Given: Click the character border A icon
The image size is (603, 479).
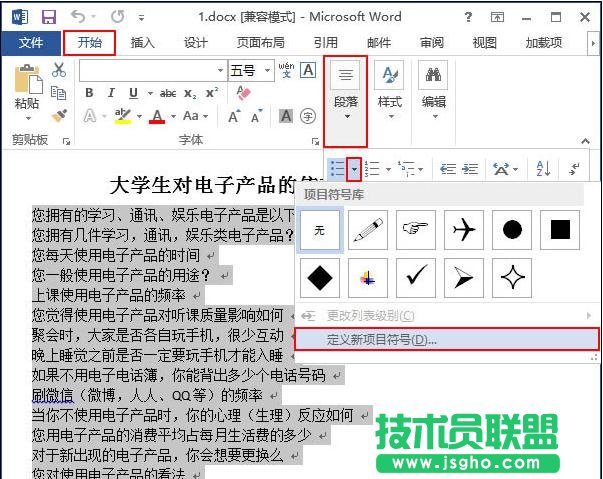Looking at the screenshot, I should (308, 70).
